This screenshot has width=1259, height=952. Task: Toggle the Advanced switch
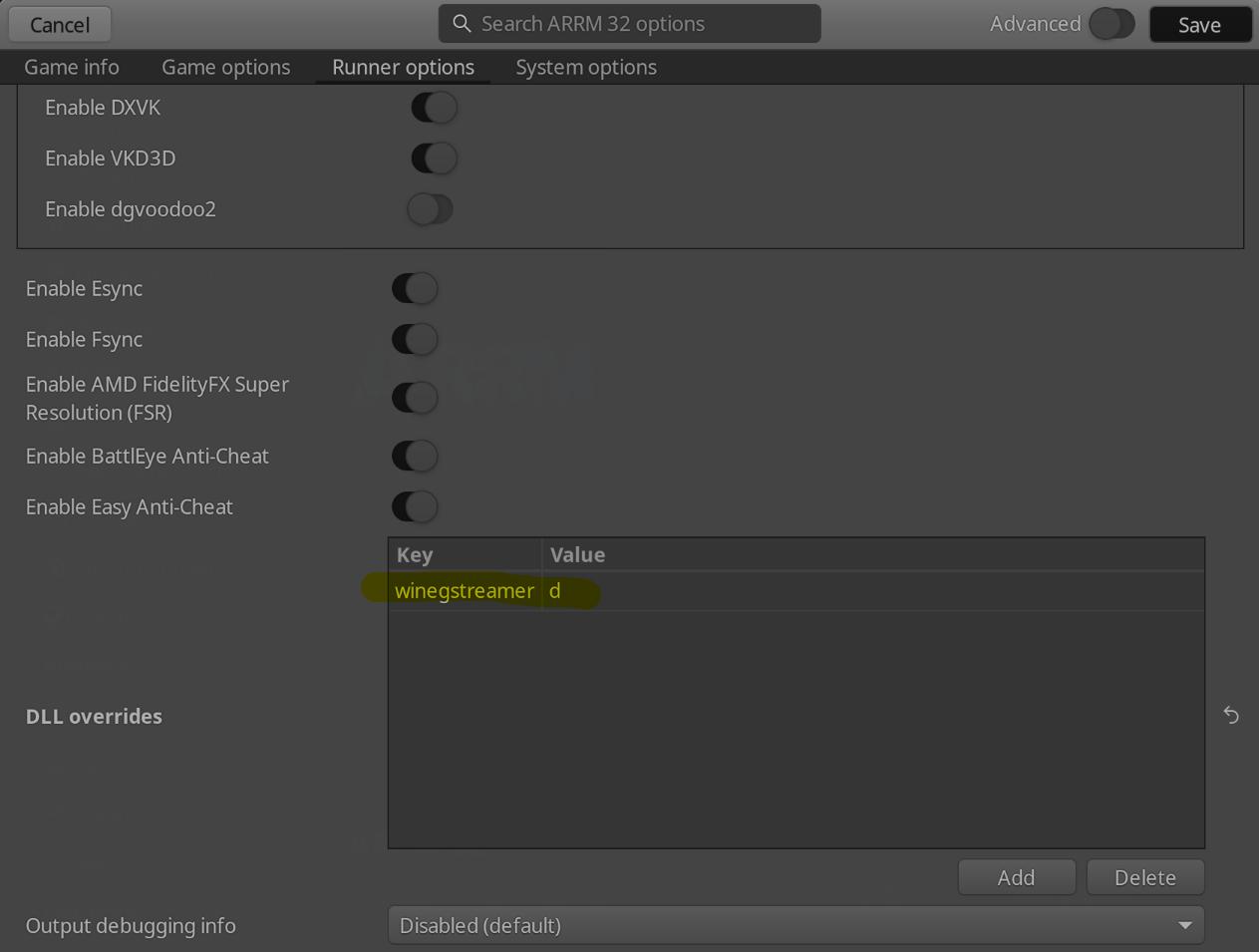click(1111, 24)
